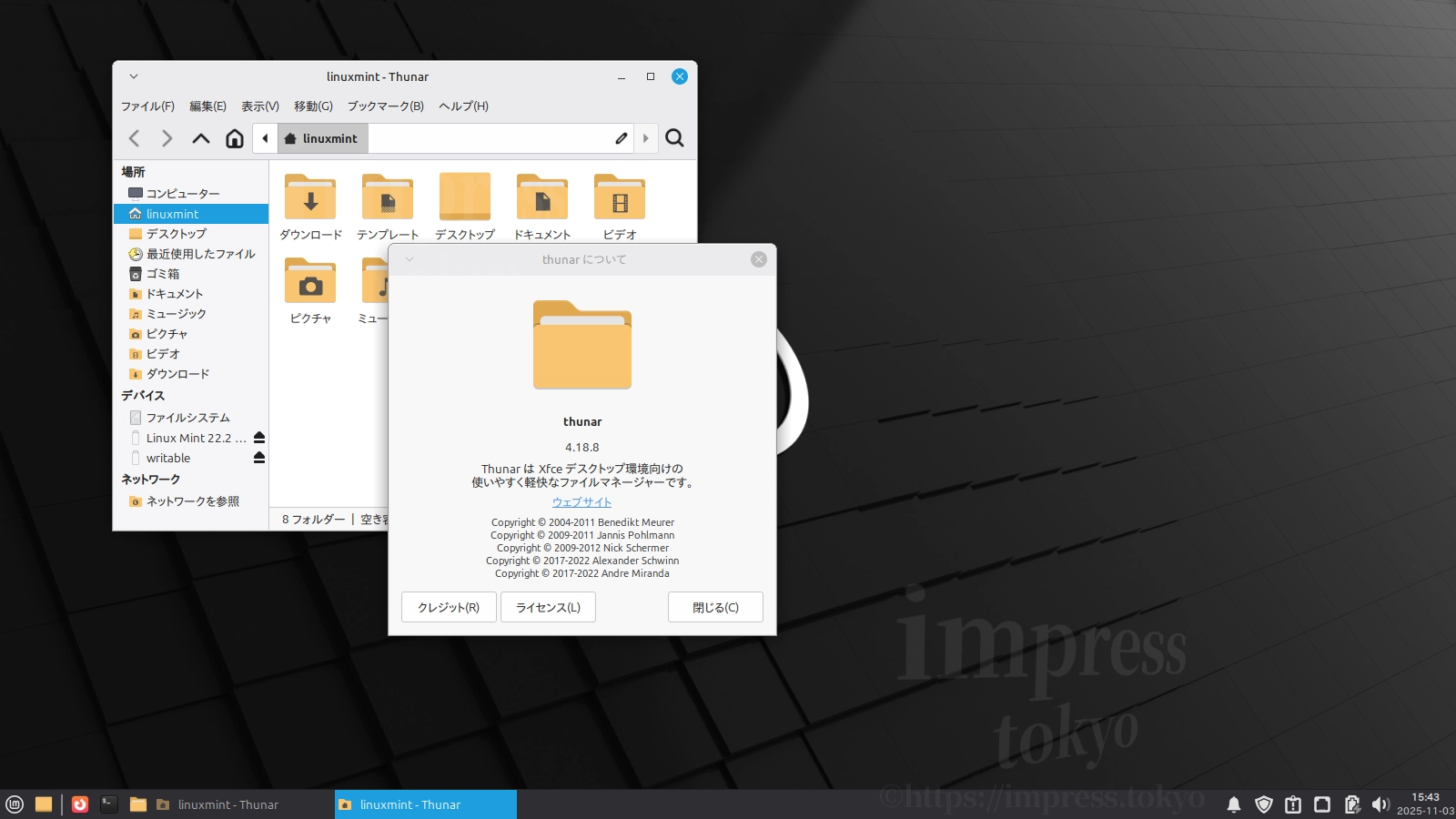The image size is (1456, 819).
Task: Select the デスクトップ folder icon in file view
Action: [465, 197]
